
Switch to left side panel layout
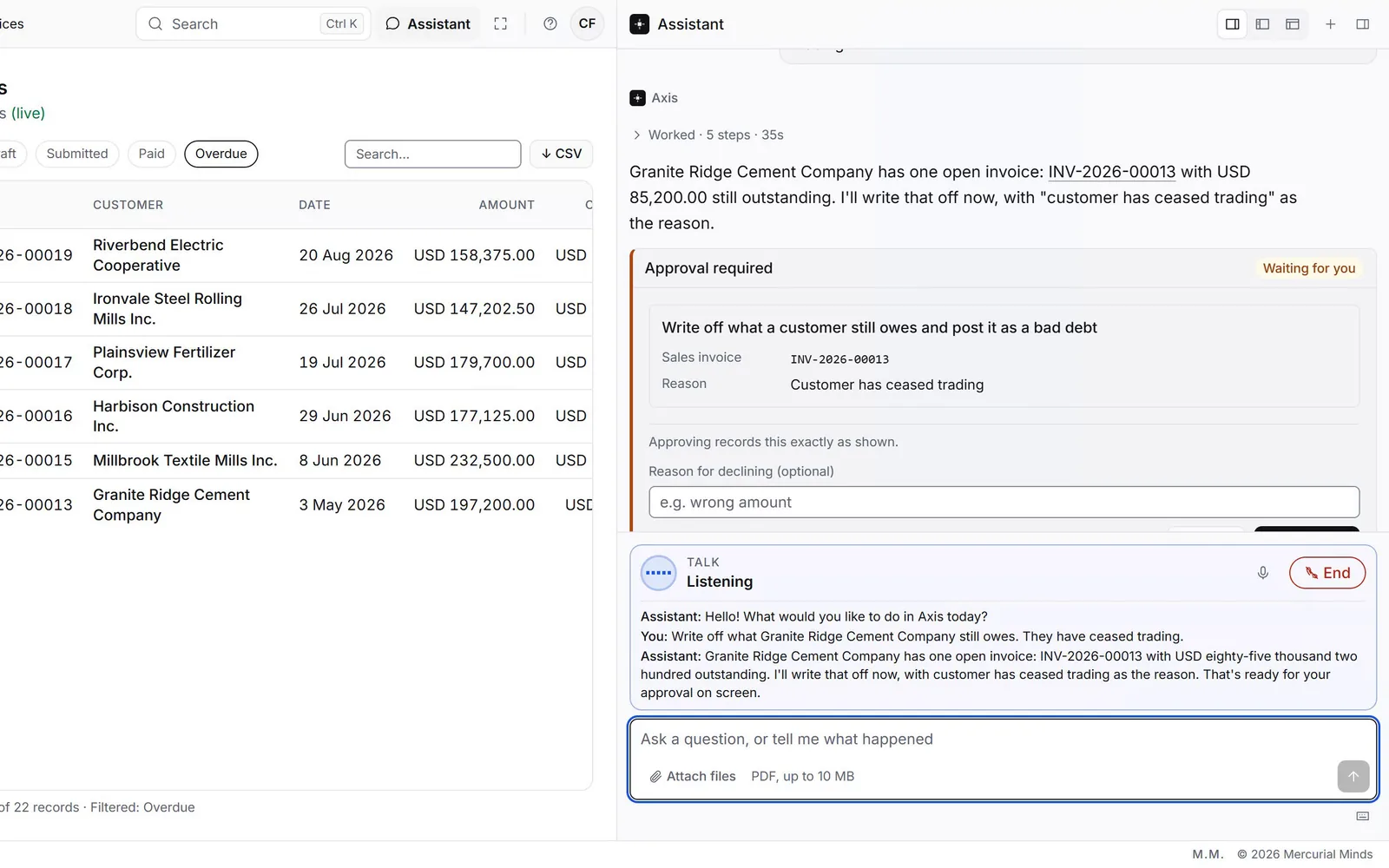pyautogui.click(x=1262, y=24)
